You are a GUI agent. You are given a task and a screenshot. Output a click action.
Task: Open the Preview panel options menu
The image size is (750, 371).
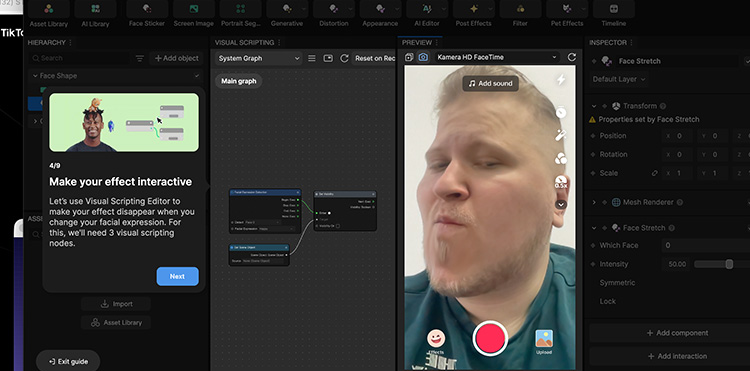[x=437, y=43]
